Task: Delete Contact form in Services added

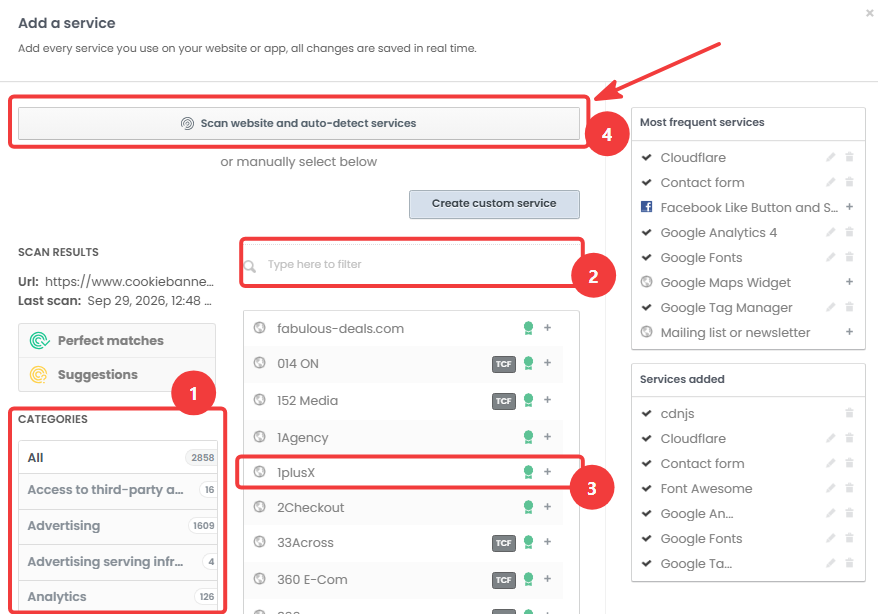Action: [x=849, y=463]
